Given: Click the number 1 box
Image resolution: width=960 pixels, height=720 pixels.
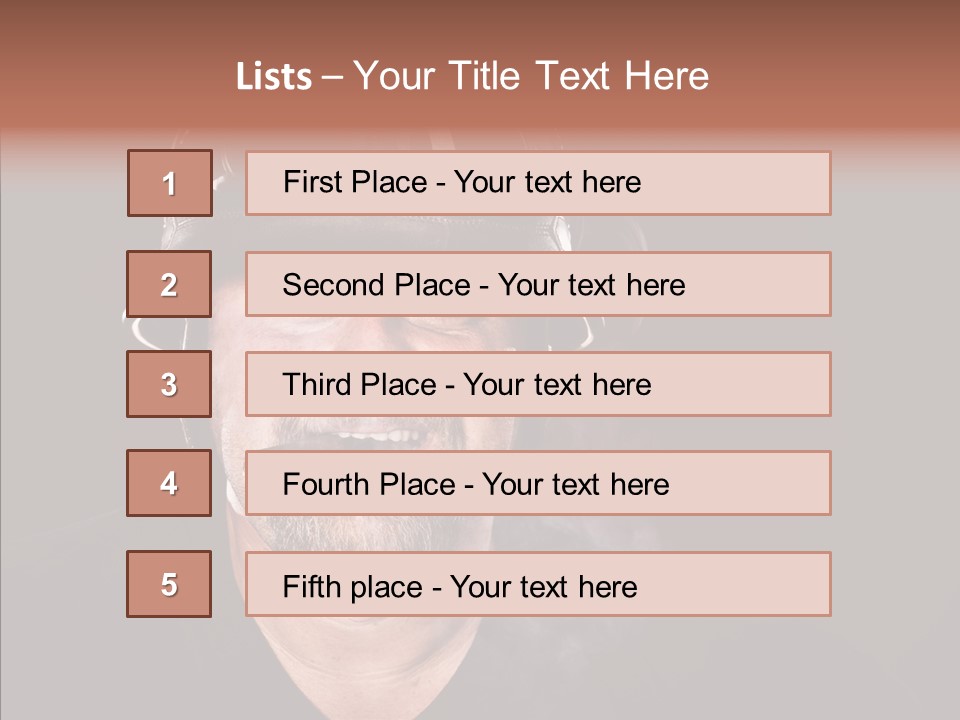Looking at the screenshot, I should 170,183.
